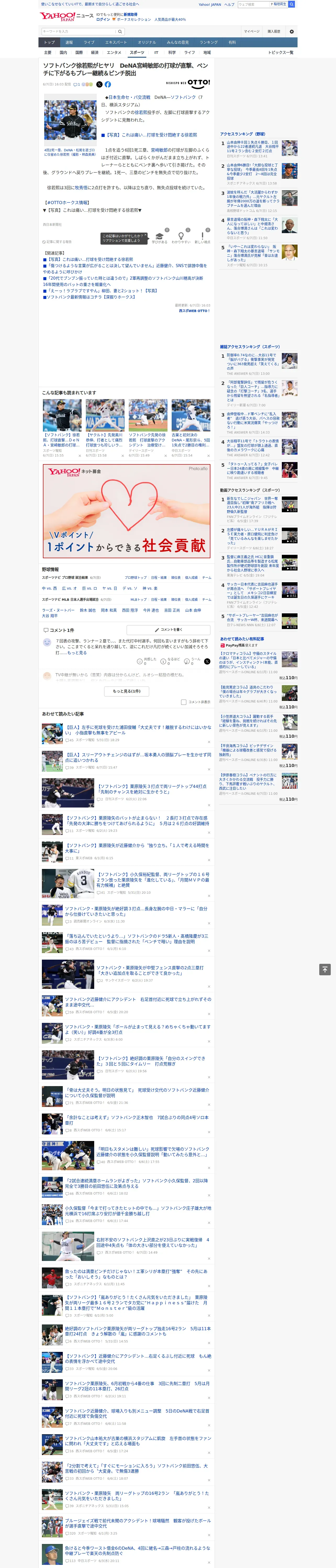This screenshot has height=1568, width=336.
Task: Open settings with the gear icon
Action: [292, 32]
